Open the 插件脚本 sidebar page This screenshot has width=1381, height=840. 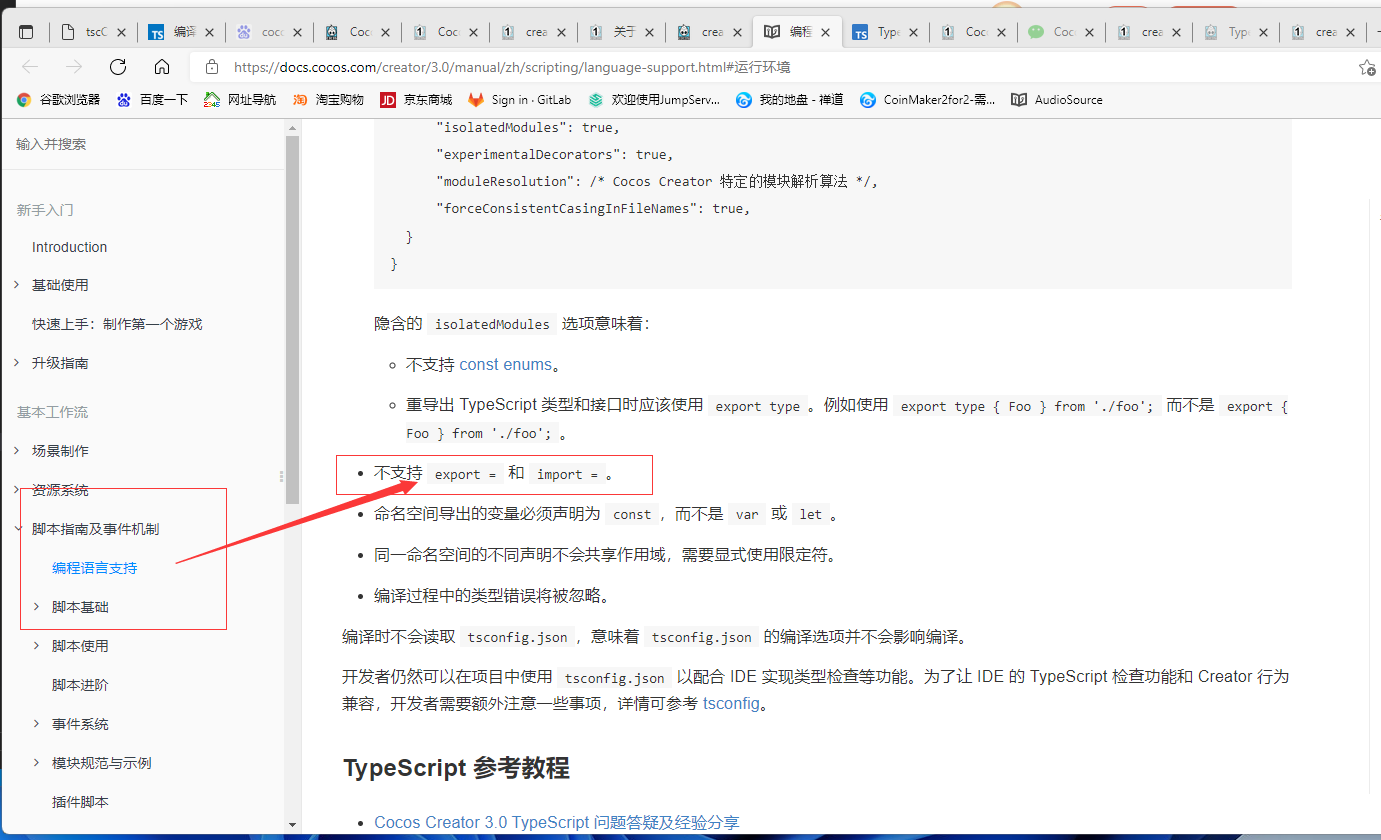(x=80, y=802)
